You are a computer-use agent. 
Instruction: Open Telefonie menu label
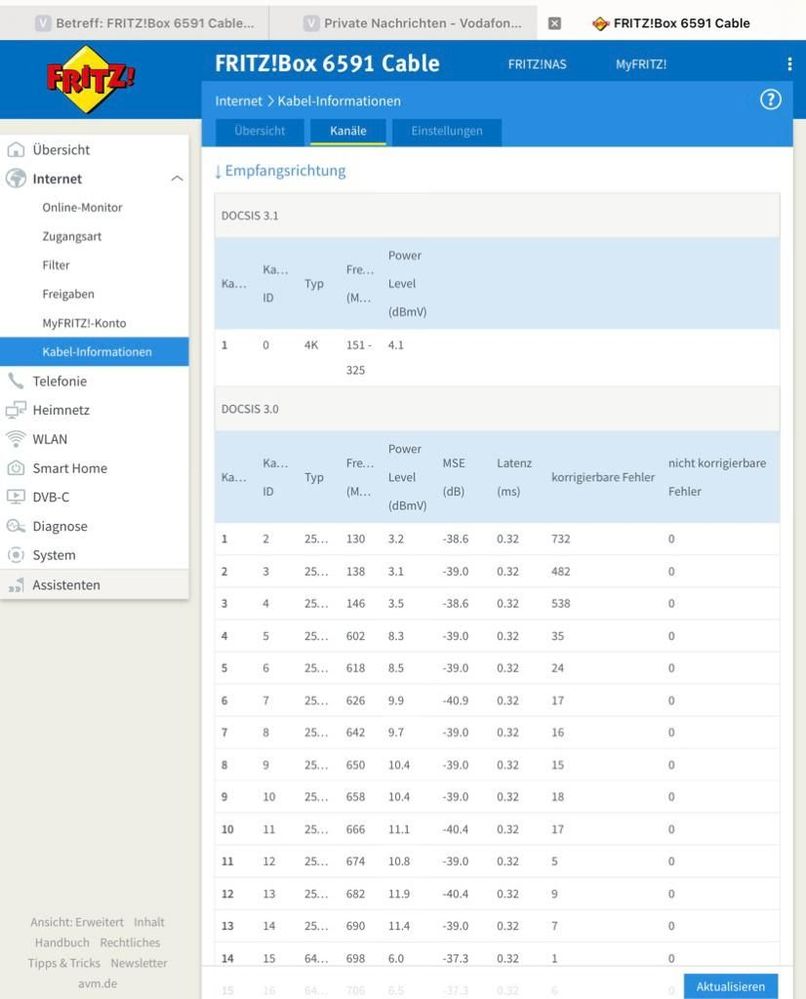[60, 381]
